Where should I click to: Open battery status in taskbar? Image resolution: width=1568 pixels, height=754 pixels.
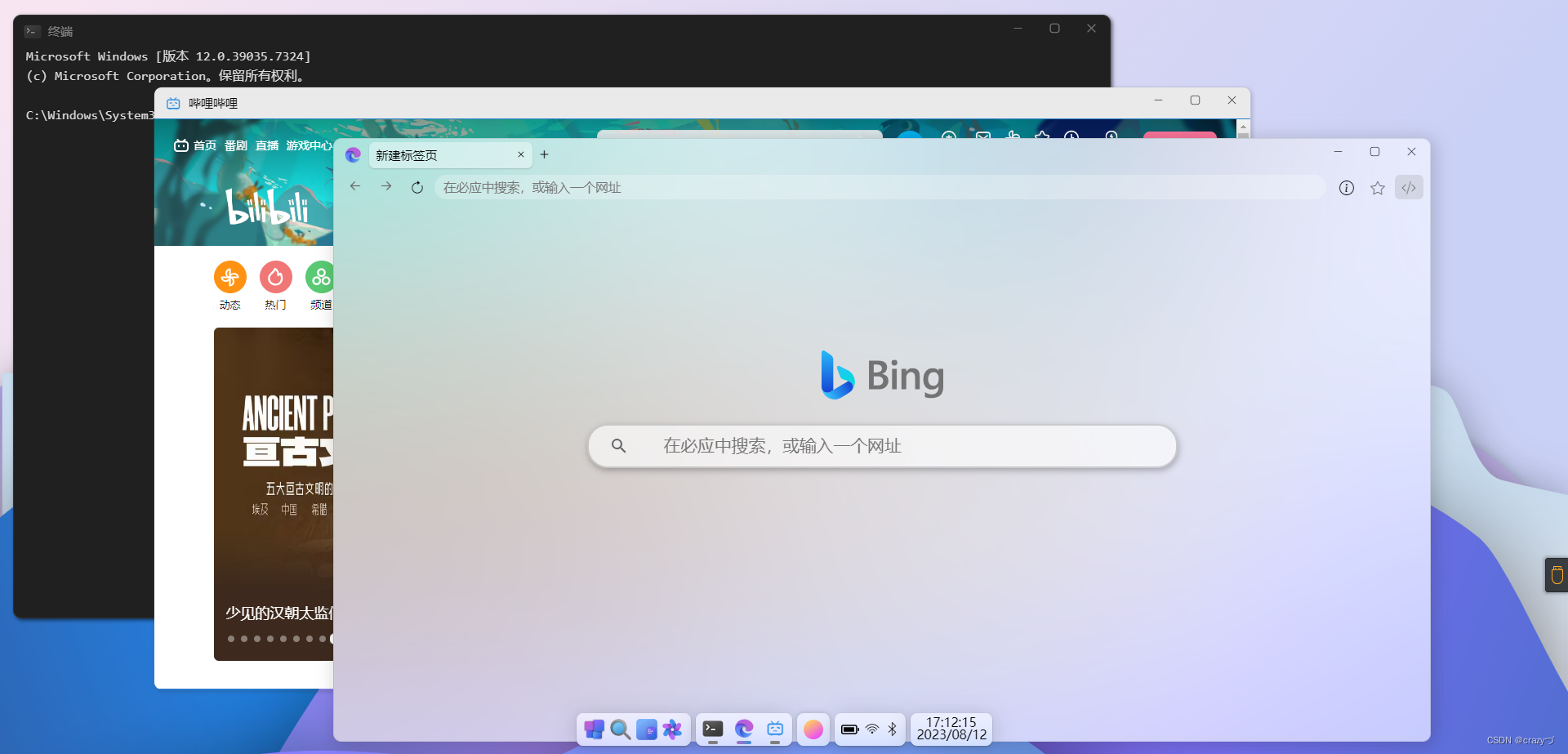point(850,729)
